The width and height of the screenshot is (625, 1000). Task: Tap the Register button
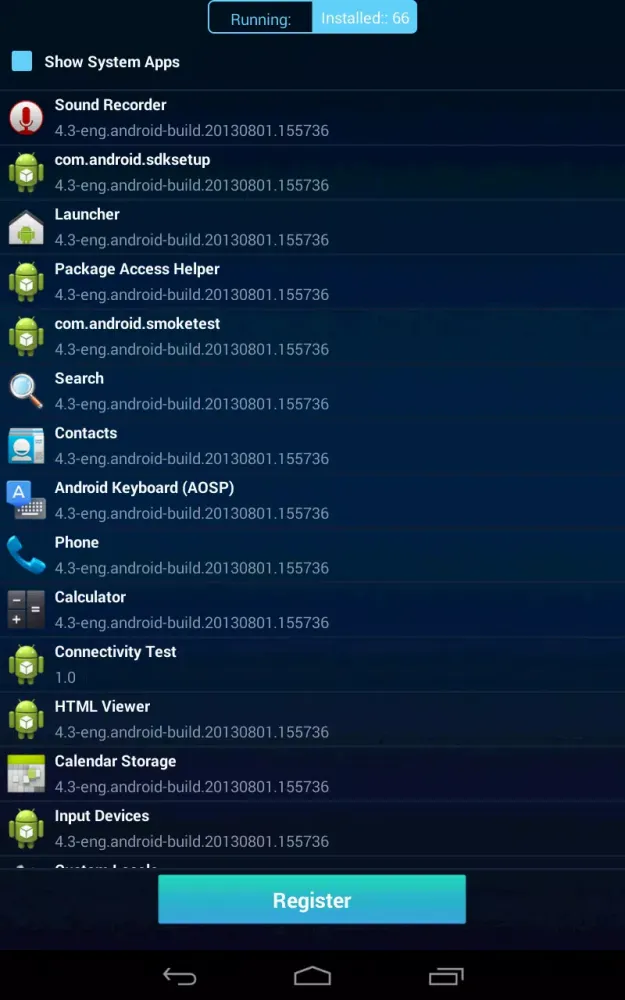pos(312,900)
